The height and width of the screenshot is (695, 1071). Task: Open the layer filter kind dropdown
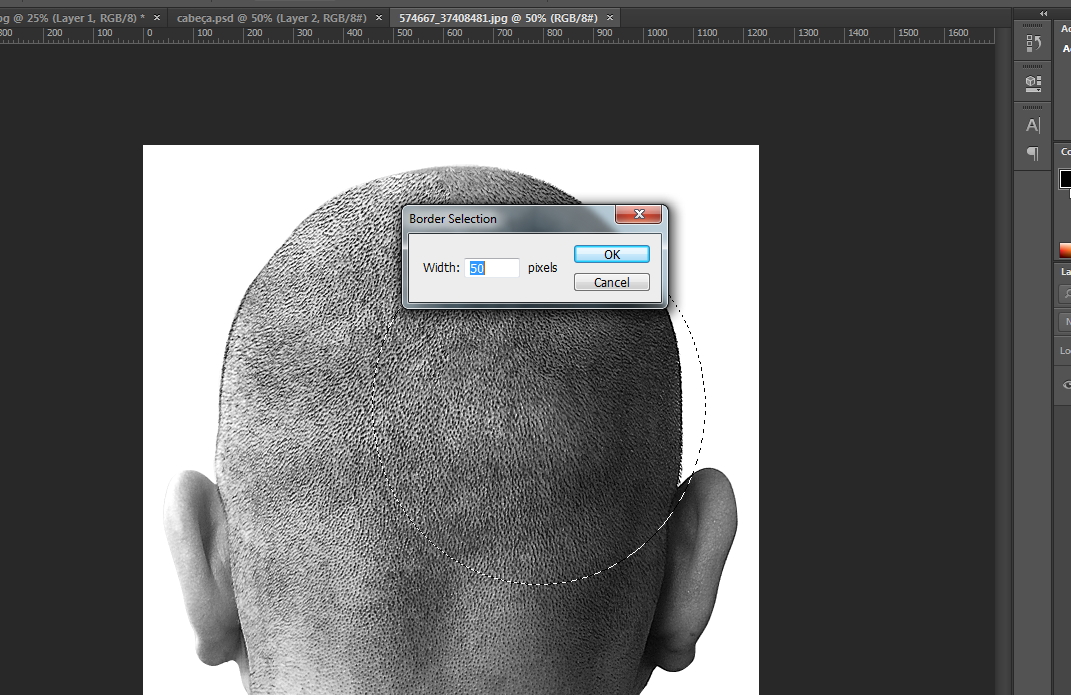1065,294
